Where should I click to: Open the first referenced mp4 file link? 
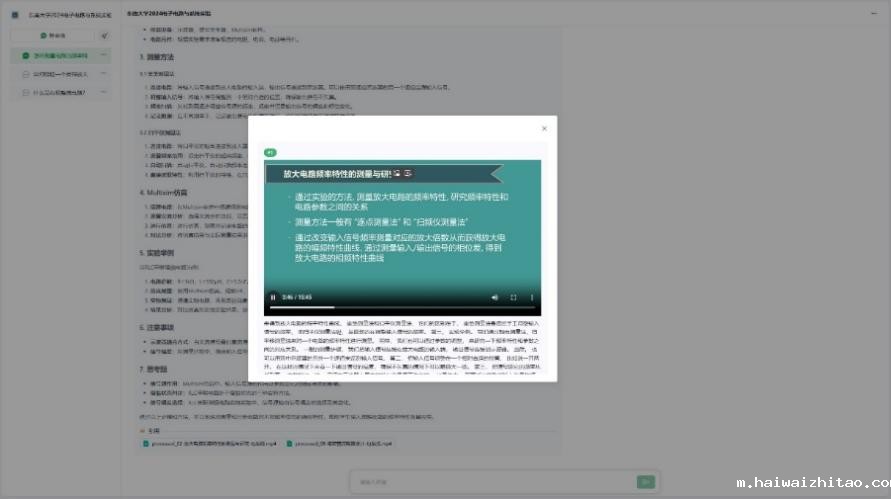pos(210,442)
